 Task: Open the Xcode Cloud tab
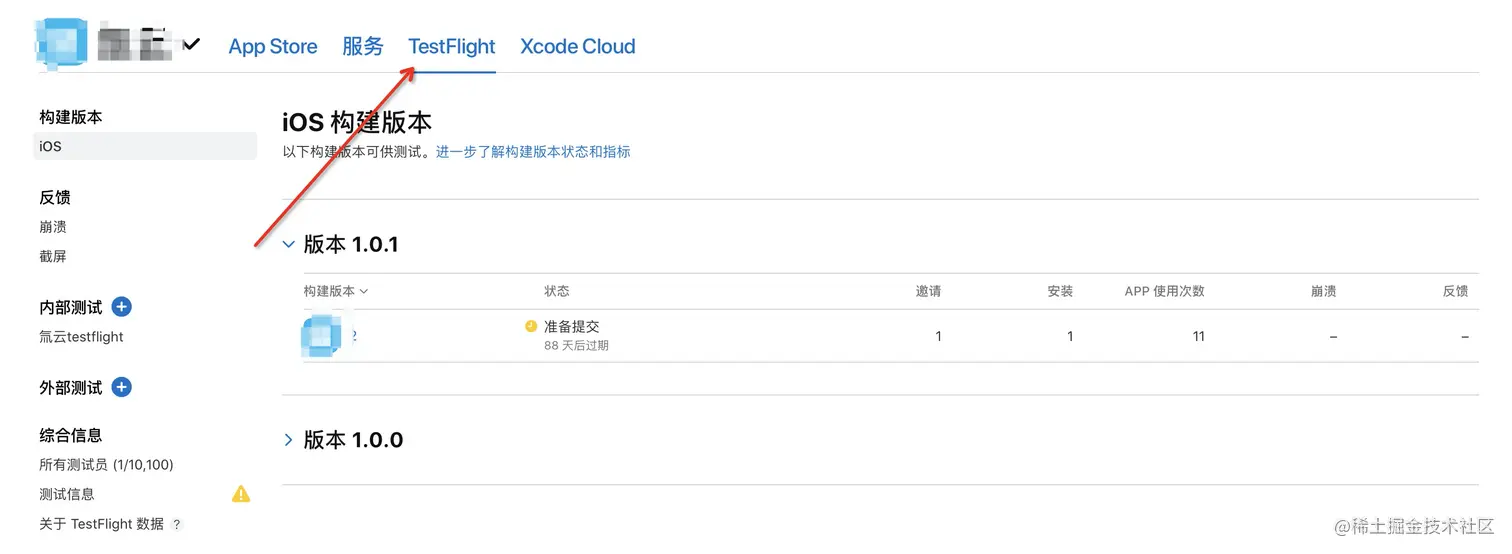(577, 47)
